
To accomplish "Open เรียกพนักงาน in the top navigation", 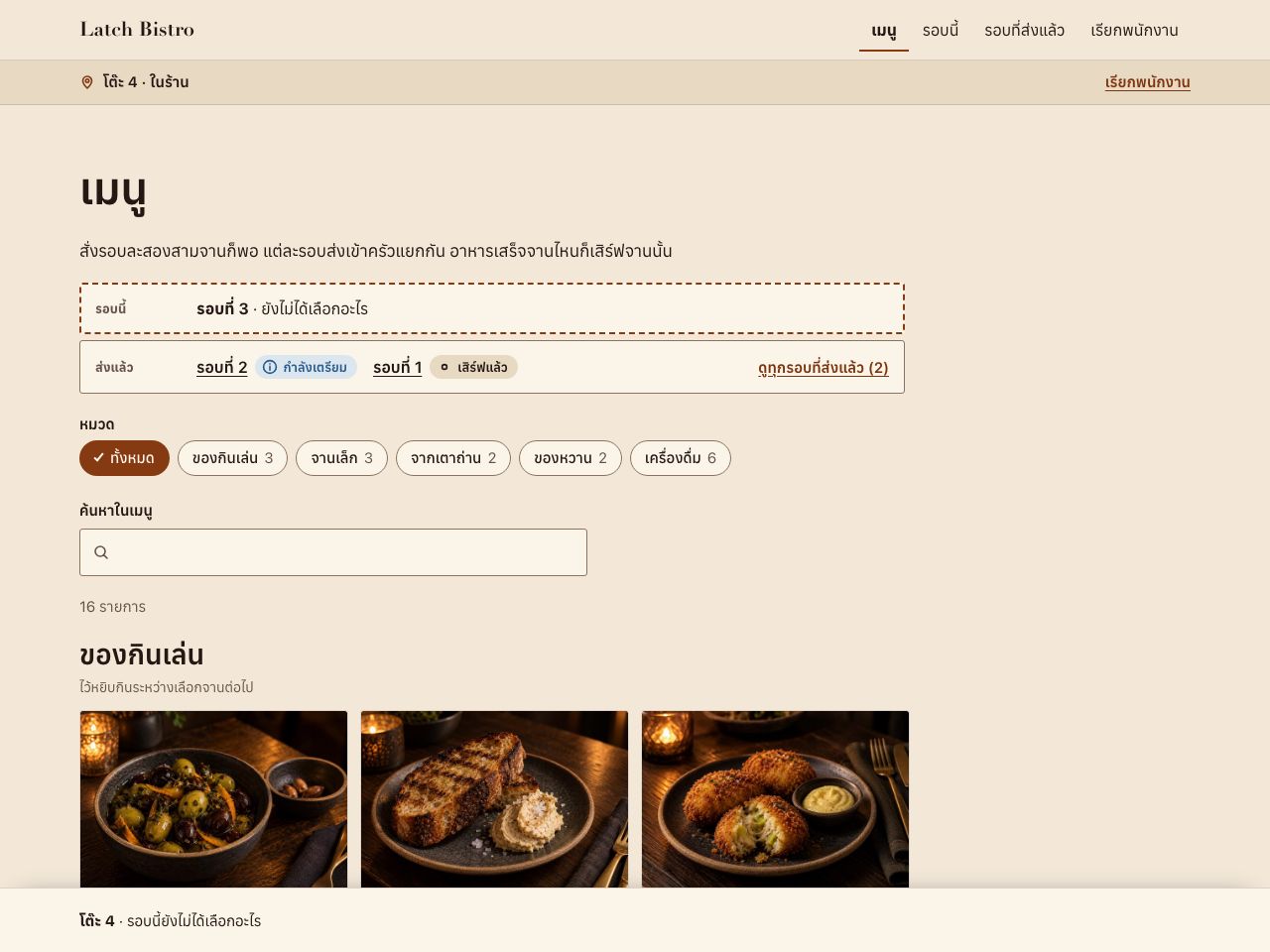I will tap(1134, 31).
